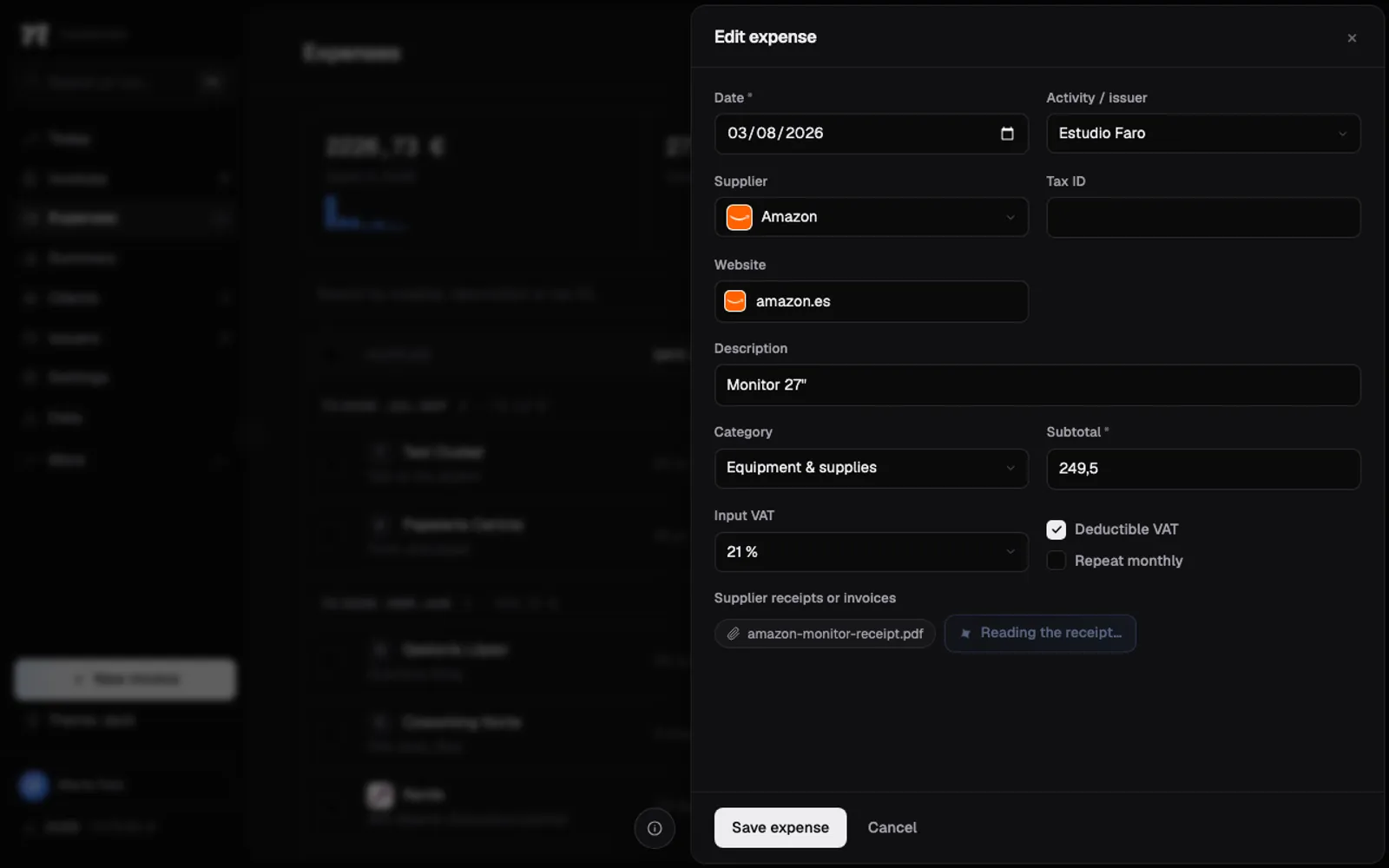Click Save expense
The width and height of the screenshot is (1389, 868).
point(780,827)
